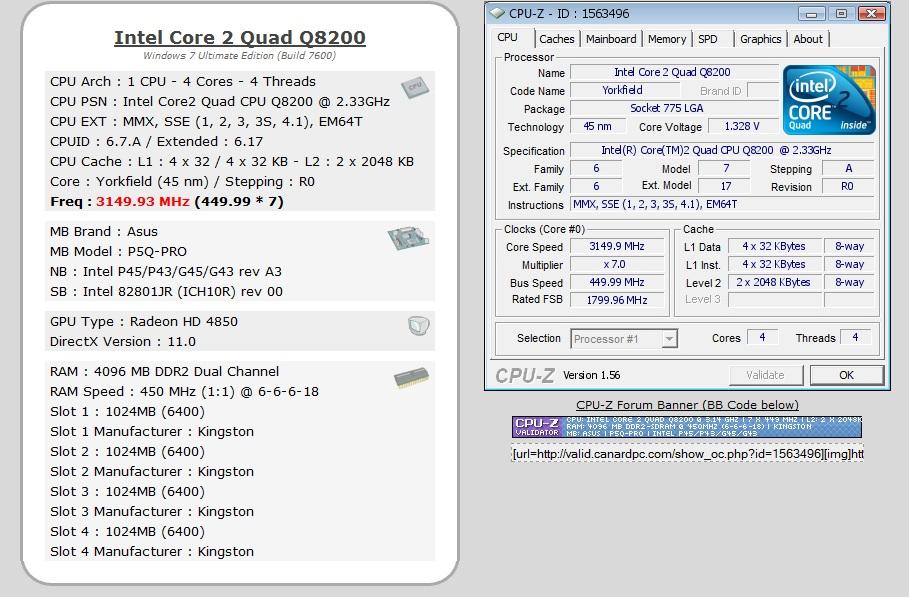Click the CPU-Z title bar app icon

(497, 13)
